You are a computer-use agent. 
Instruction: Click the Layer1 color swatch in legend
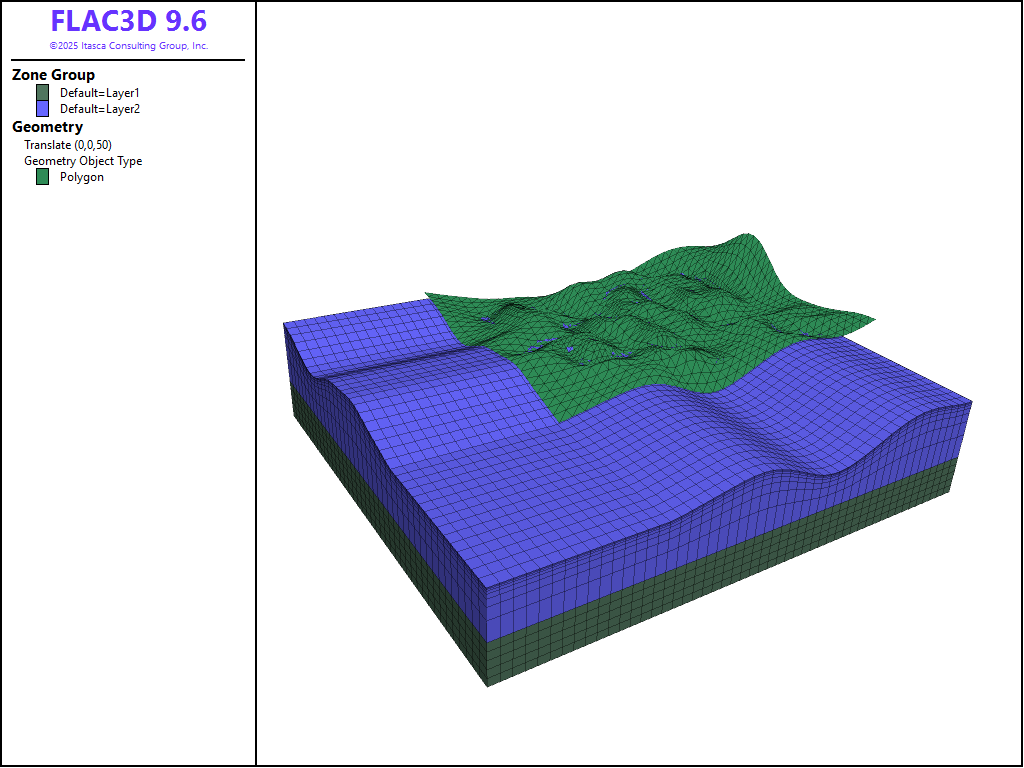point(42,92)
